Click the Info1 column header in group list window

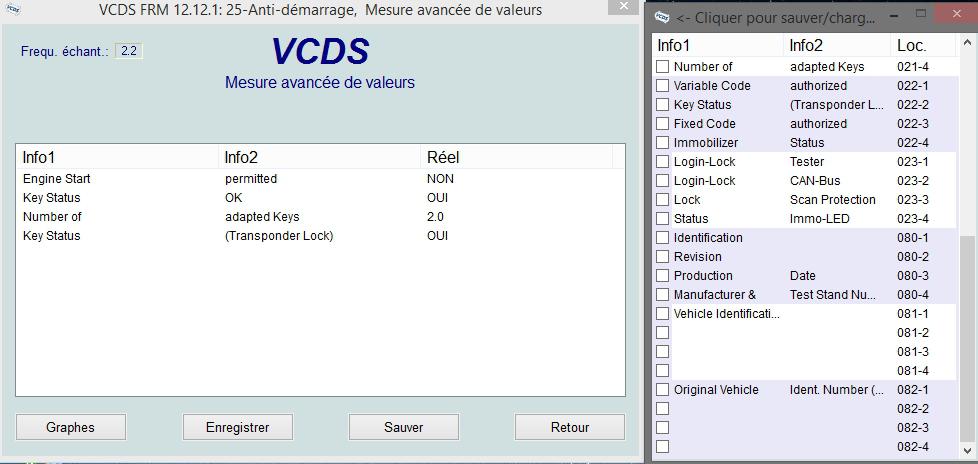pyautogui.click(x=718, y=46)
